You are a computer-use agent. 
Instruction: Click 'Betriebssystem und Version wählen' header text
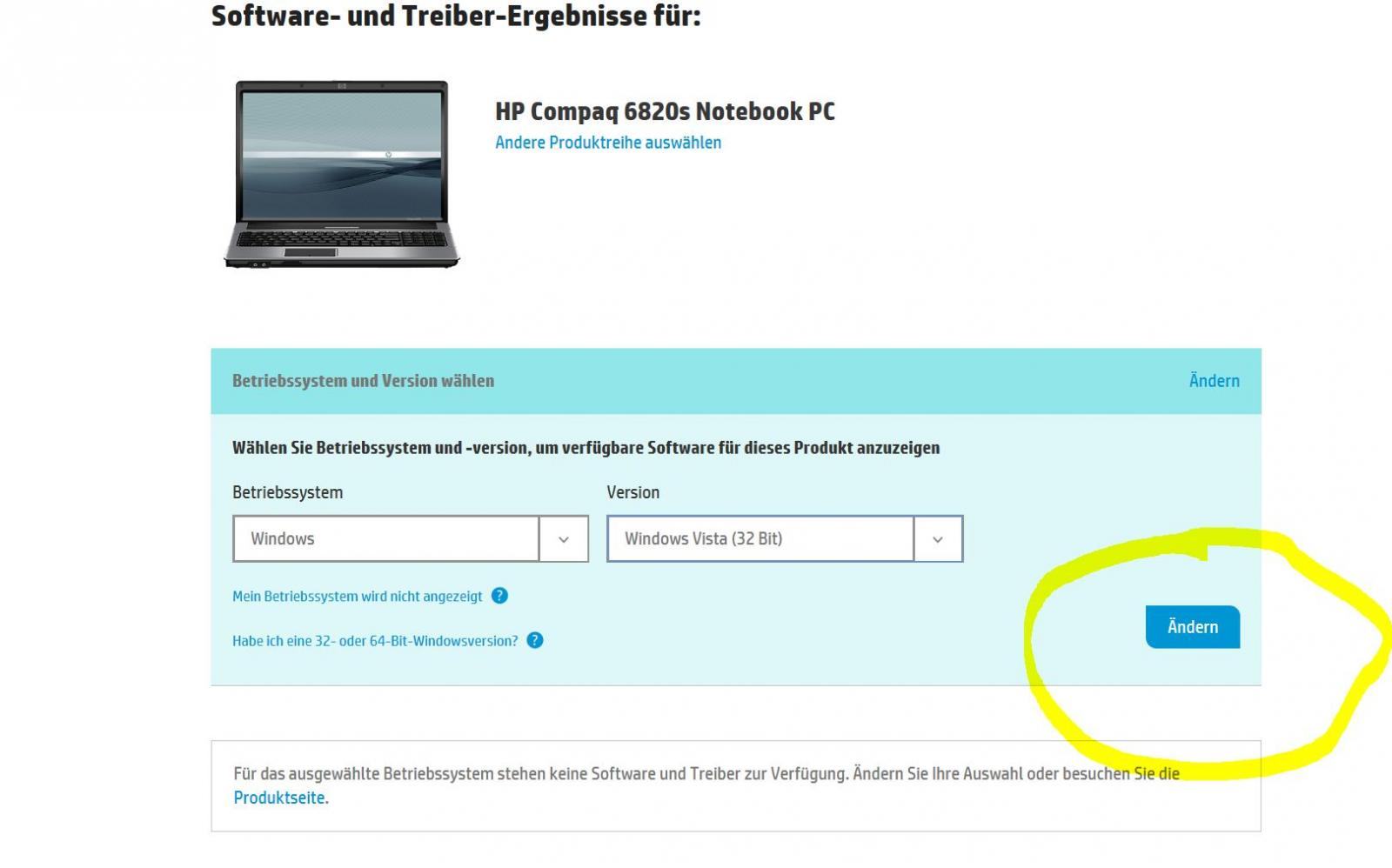click(363, 381)
